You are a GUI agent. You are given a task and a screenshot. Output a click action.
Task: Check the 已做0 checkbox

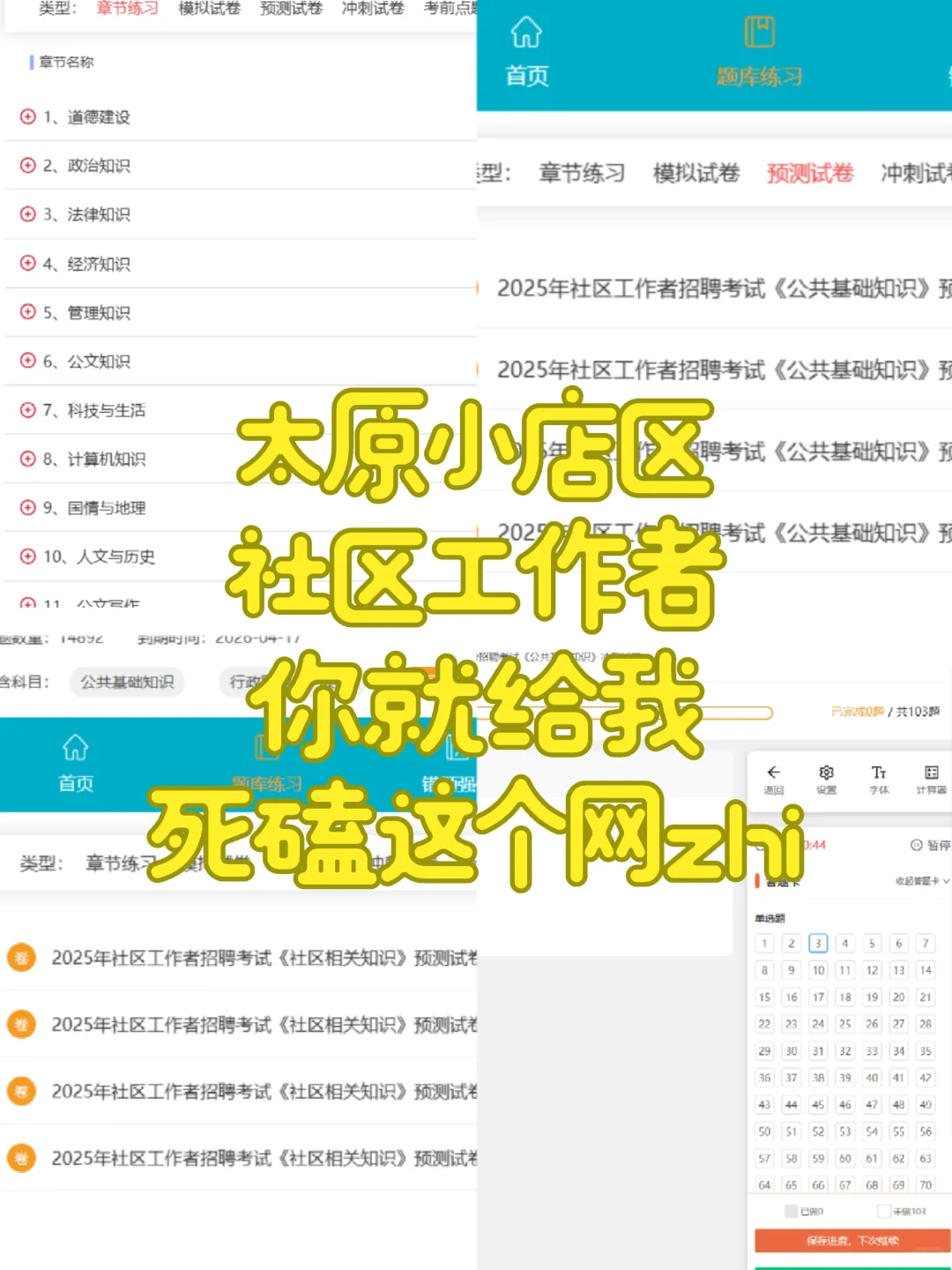tap(790, 1211)
